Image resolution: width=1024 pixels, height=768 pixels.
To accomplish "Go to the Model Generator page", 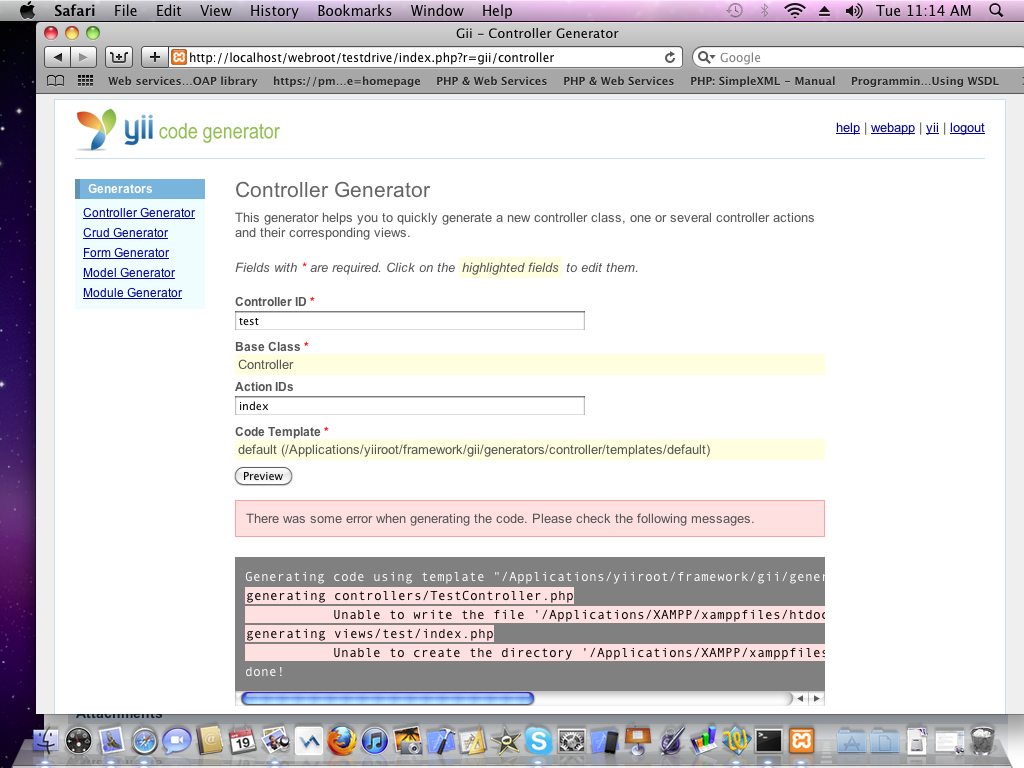I will 129,273.
